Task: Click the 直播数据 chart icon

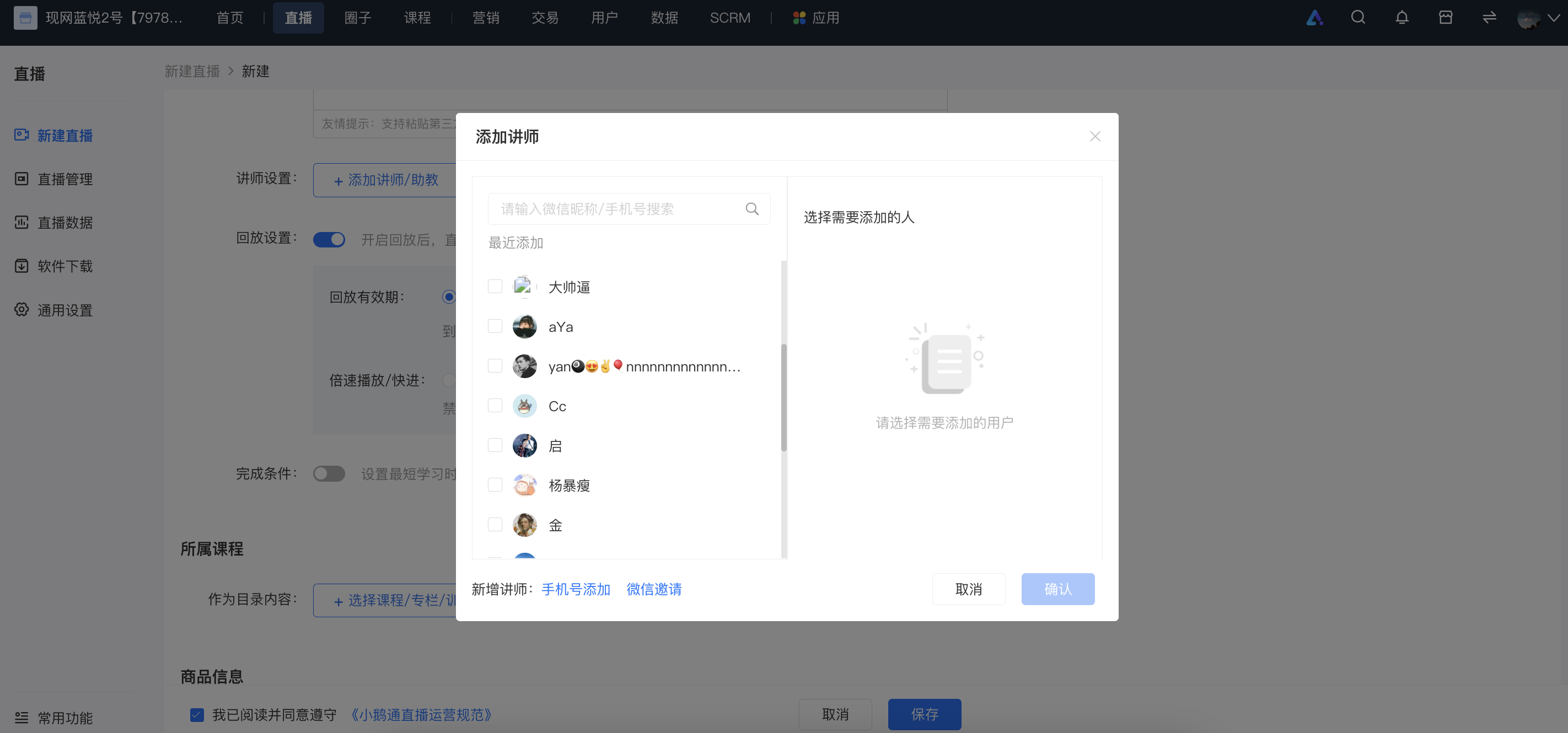Action: (22, 223)
